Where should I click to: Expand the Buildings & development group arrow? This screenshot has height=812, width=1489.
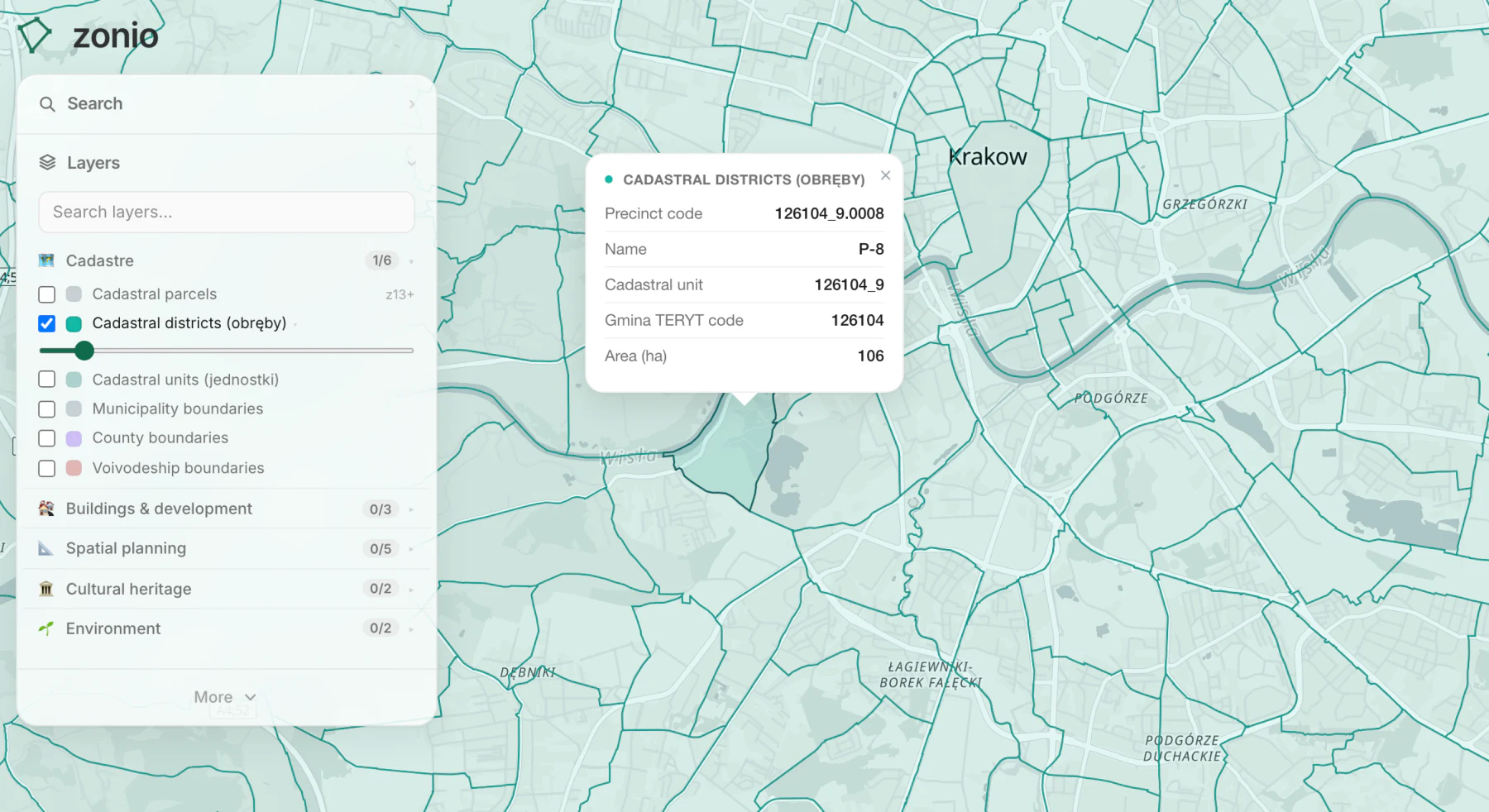411,509
